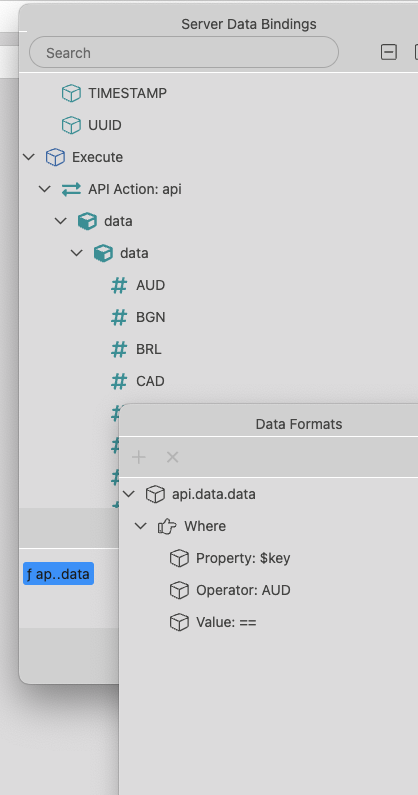
Task: Click the hash icon beside BGN
Action: [x=119, y=317]
